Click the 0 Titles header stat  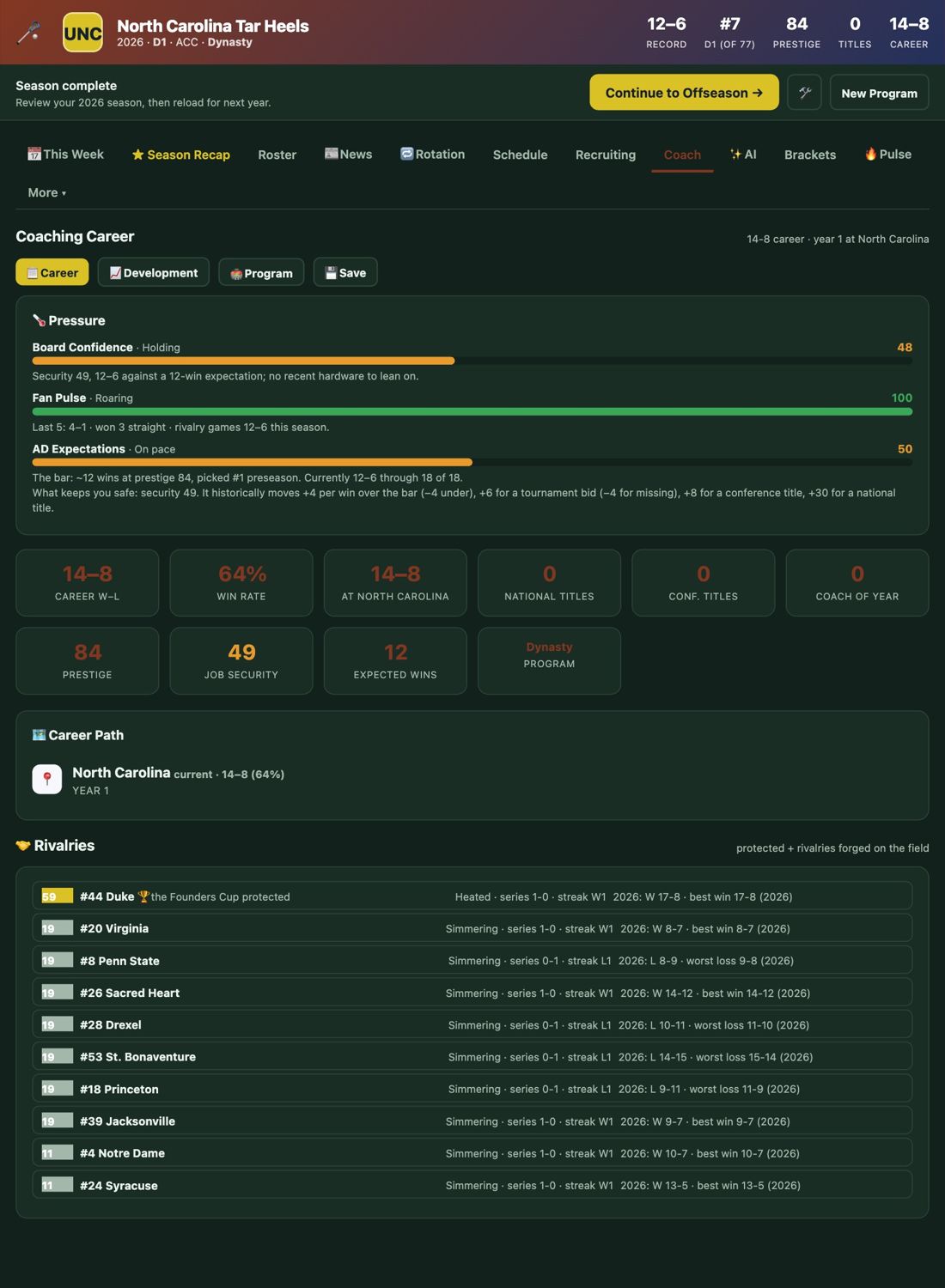[855, 33]
